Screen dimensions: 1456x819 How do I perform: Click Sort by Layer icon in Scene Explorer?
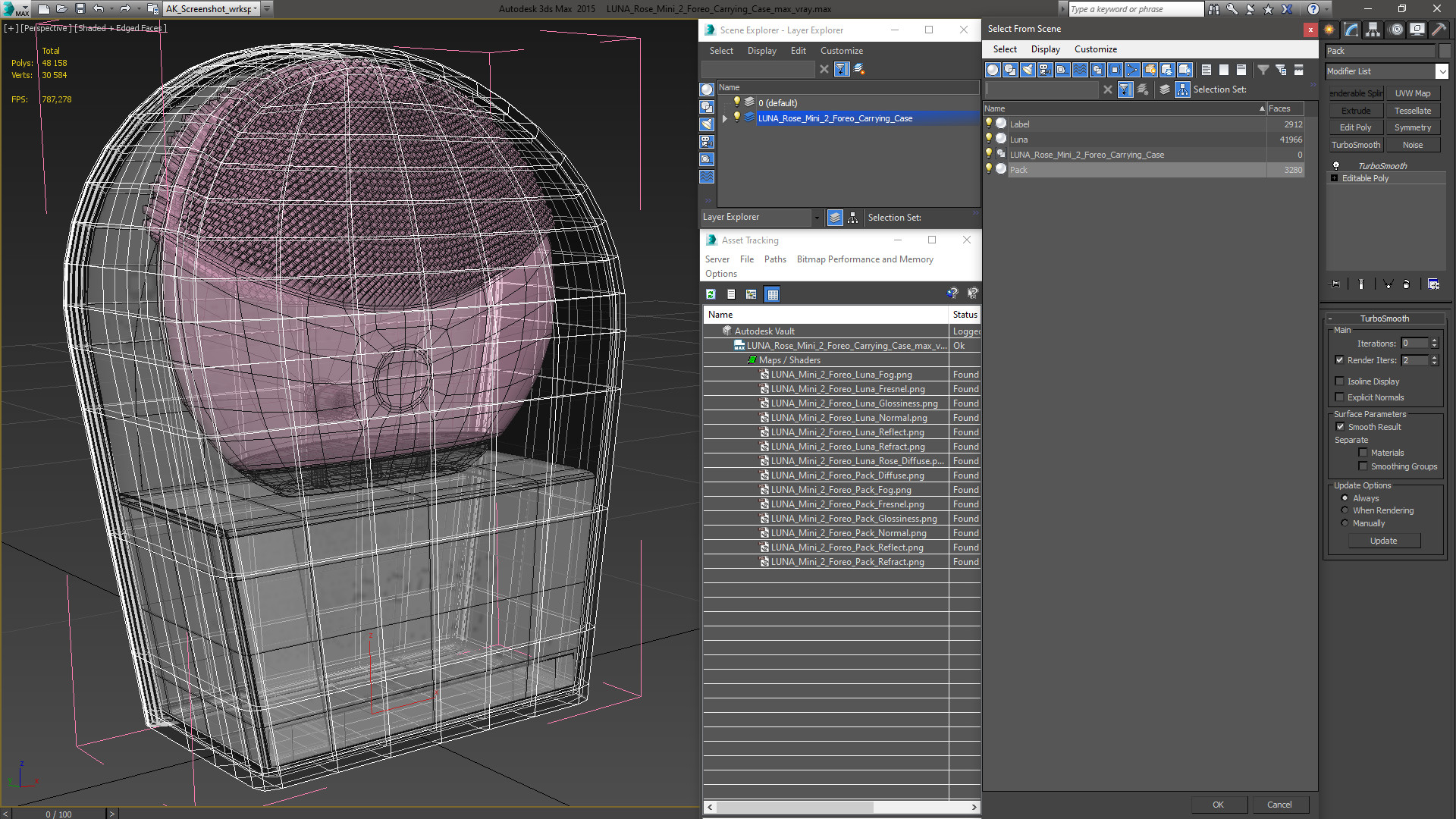click(x=835, y=218)
